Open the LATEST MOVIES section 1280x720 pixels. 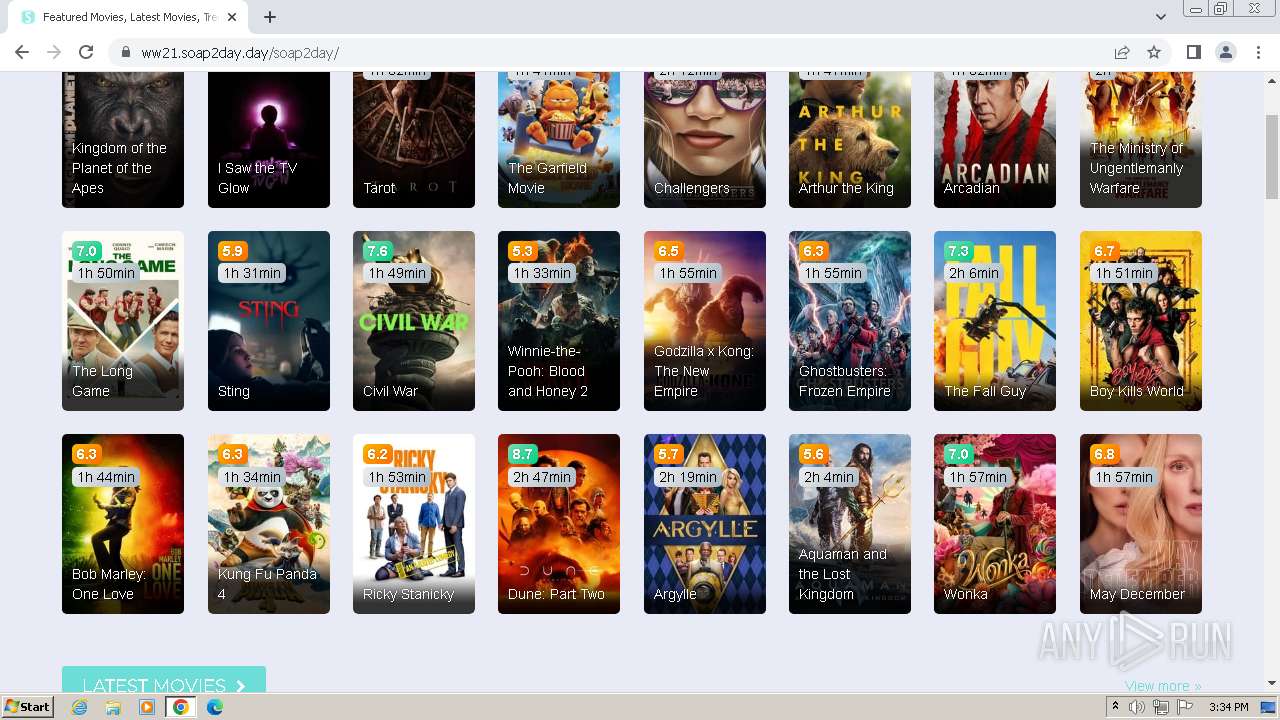click(164, 681)
